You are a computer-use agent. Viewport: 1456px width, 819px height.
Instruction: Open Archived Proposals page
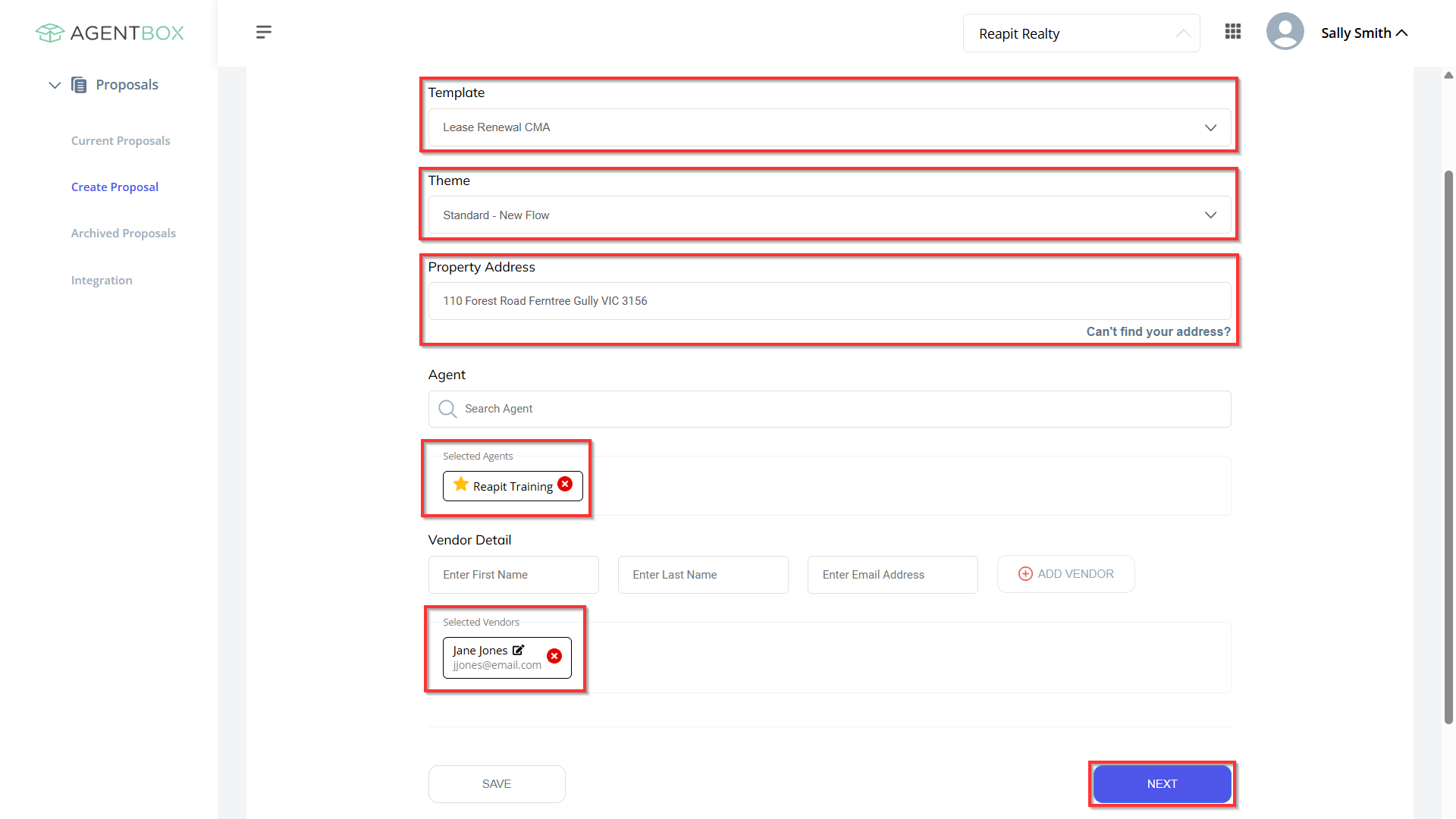tap(124, 233)
